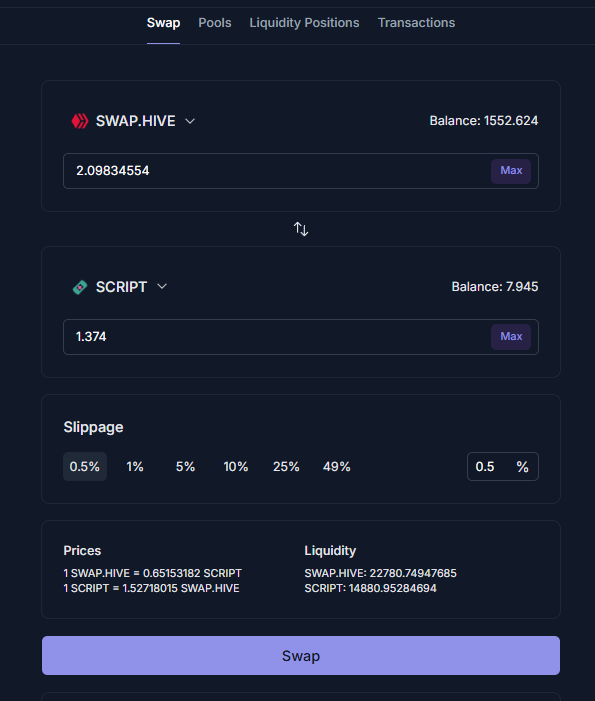Image resolution: width=595 pixels, height=701 pixels.
Task: Set slippage to 49%
Action: (x=337, y=467)
